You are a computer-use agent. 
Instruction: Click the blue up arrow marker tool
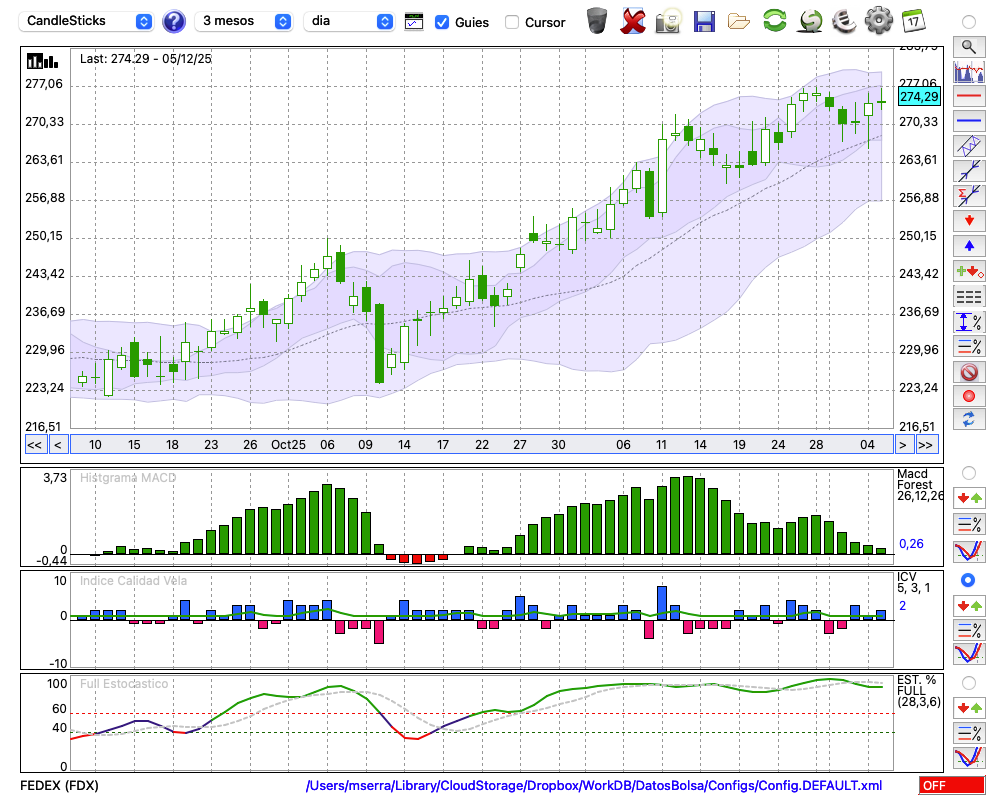click(x=969, y=246)
